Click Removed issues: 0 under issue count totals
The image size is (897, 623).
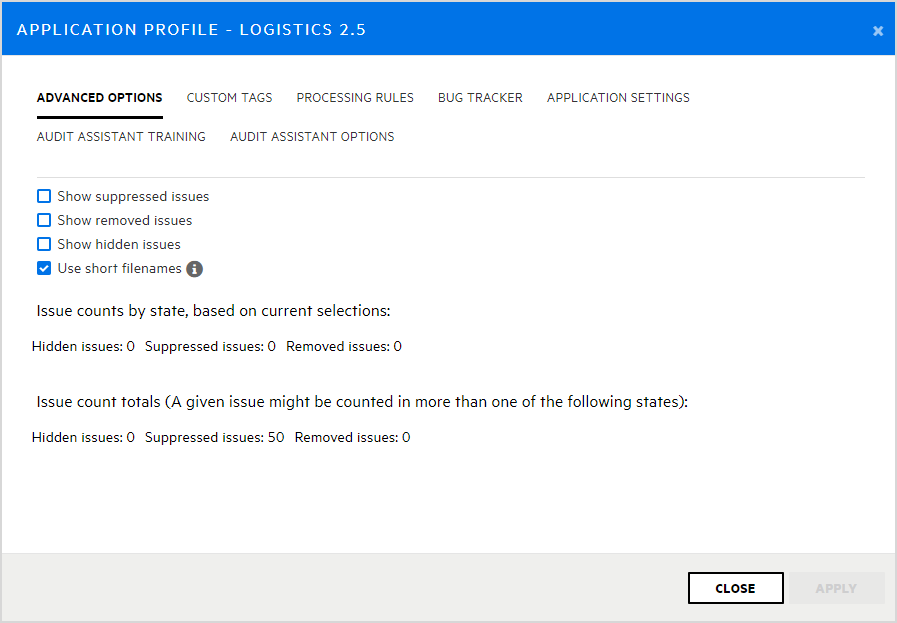pos(352,438)
